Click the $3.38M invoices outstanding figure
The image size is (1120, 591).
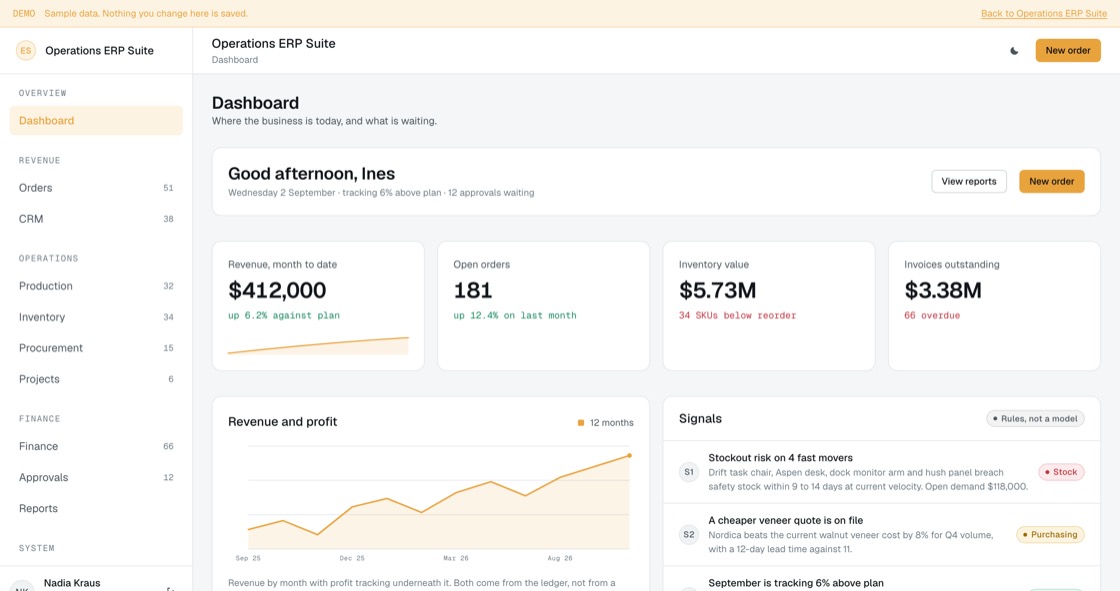[943, 290]
